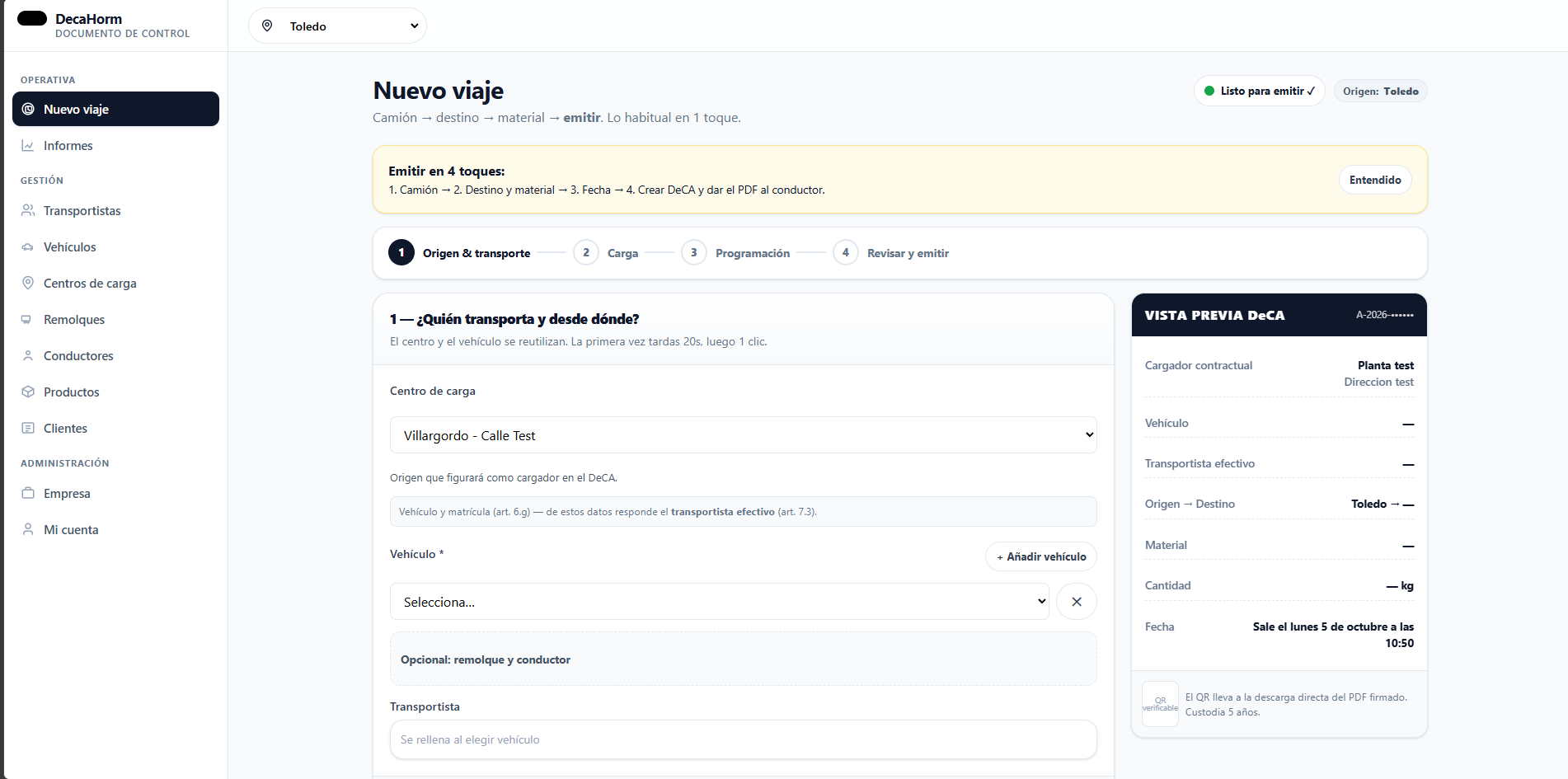1568x779 pixels.
Task: Go to step 3 Programación
Action: pyautogui.click(x=736, y=253)
